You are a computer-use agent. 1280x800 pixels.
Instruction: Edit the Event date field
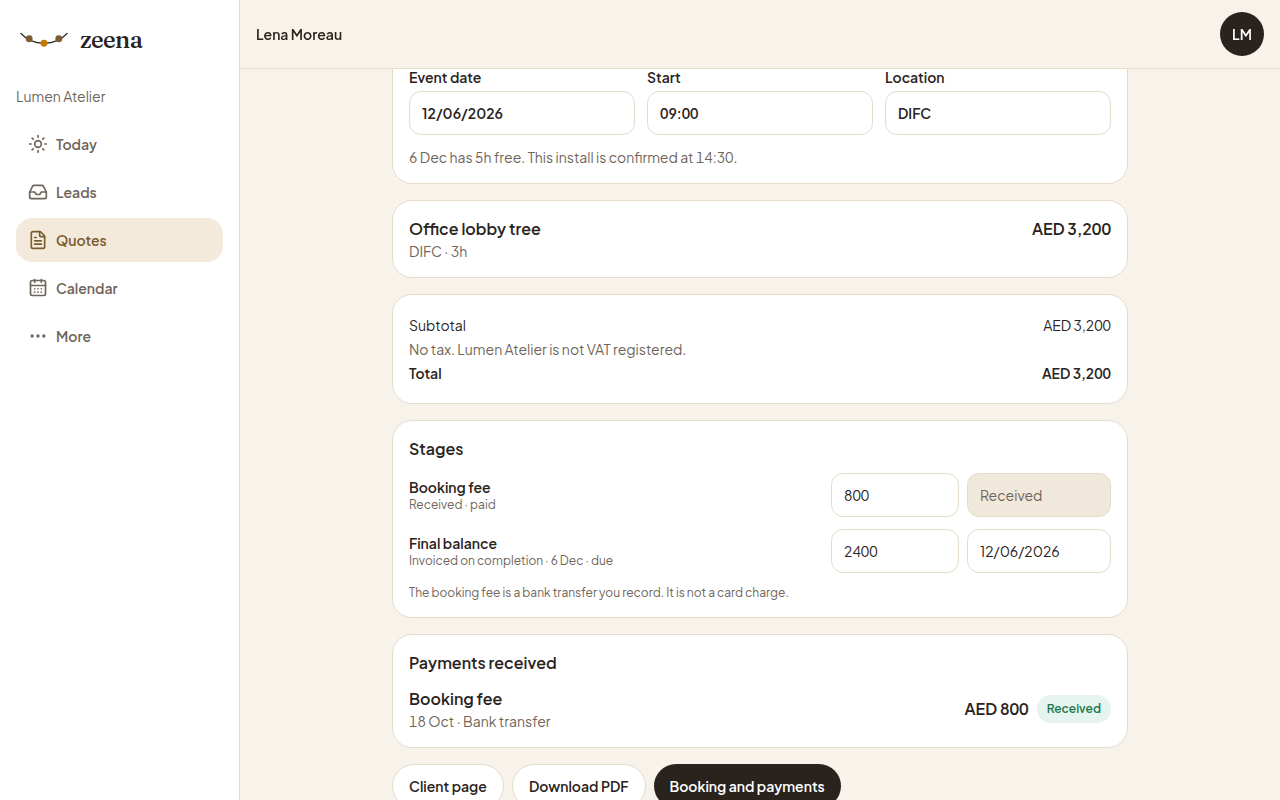point(522,113)
